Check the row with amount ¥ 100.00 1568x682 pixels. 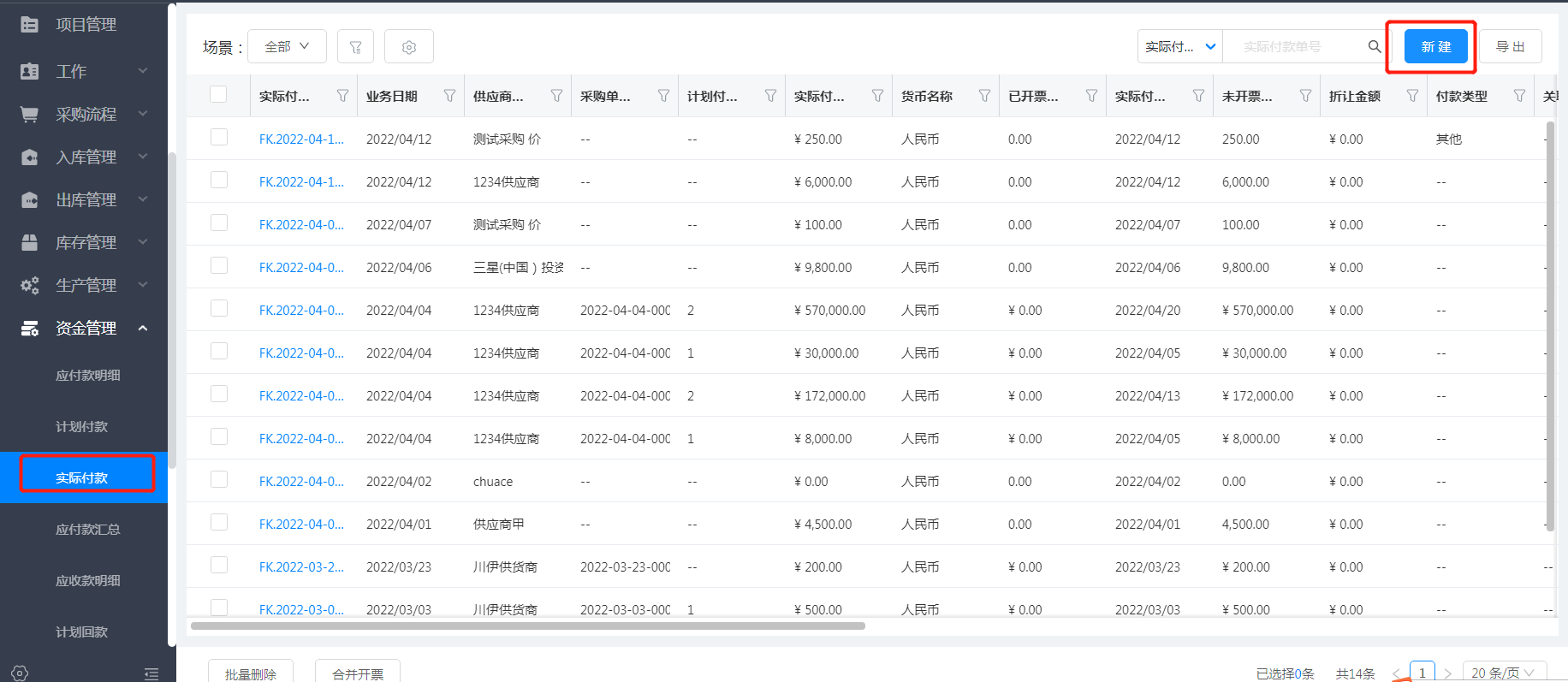click(x=219, y=222)
